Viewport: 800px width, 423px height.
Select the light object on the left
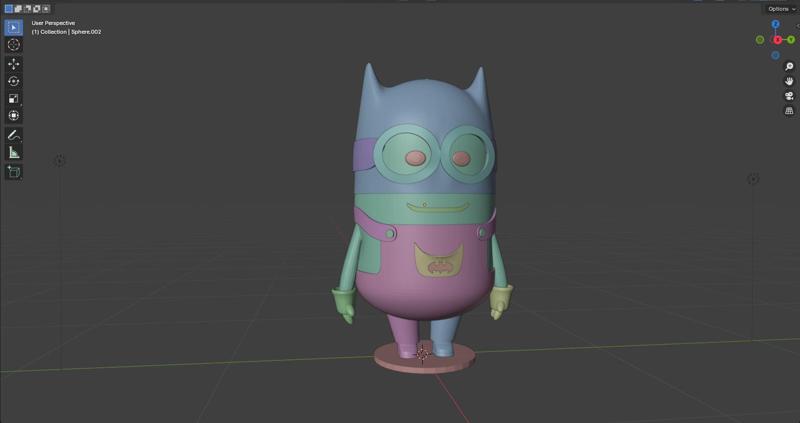coord(60,161)
